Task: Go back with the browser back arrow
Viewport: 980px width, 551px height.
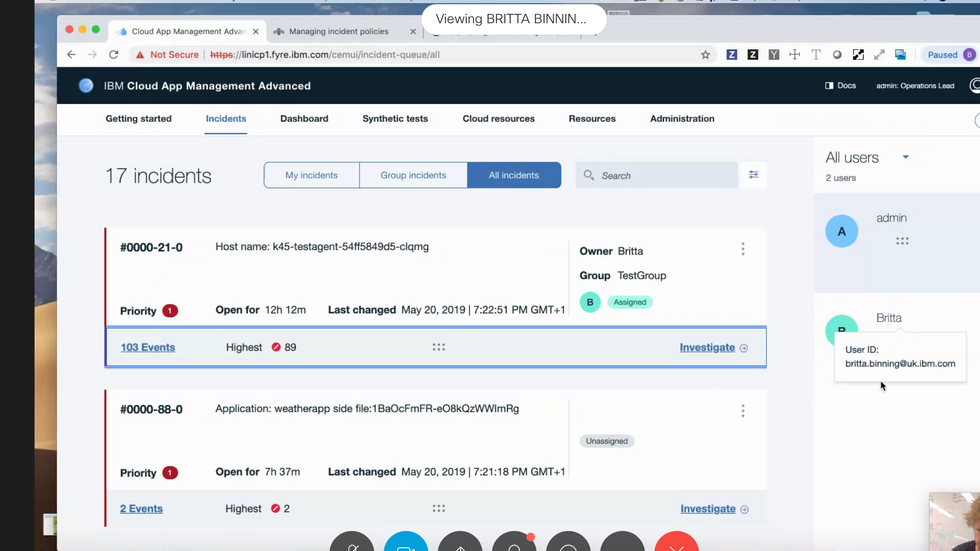Action: point(71,55)
